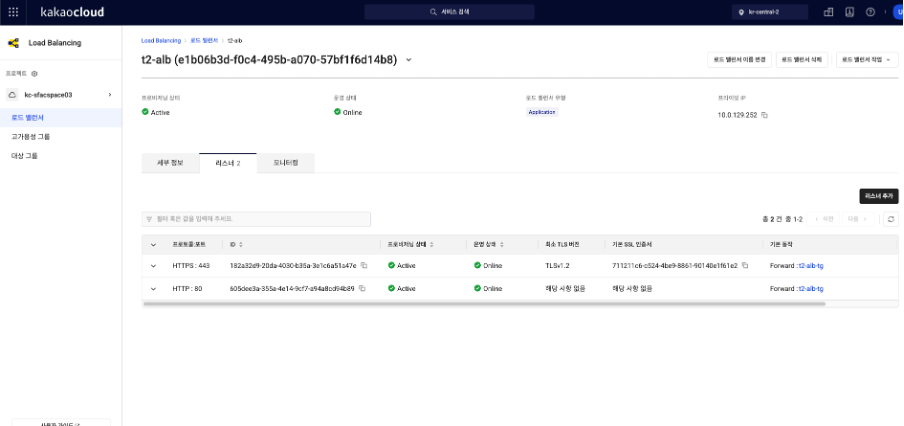Open t2-alb-tg link in HTTPS row
The image size is (904, 426).
[811, 266]
